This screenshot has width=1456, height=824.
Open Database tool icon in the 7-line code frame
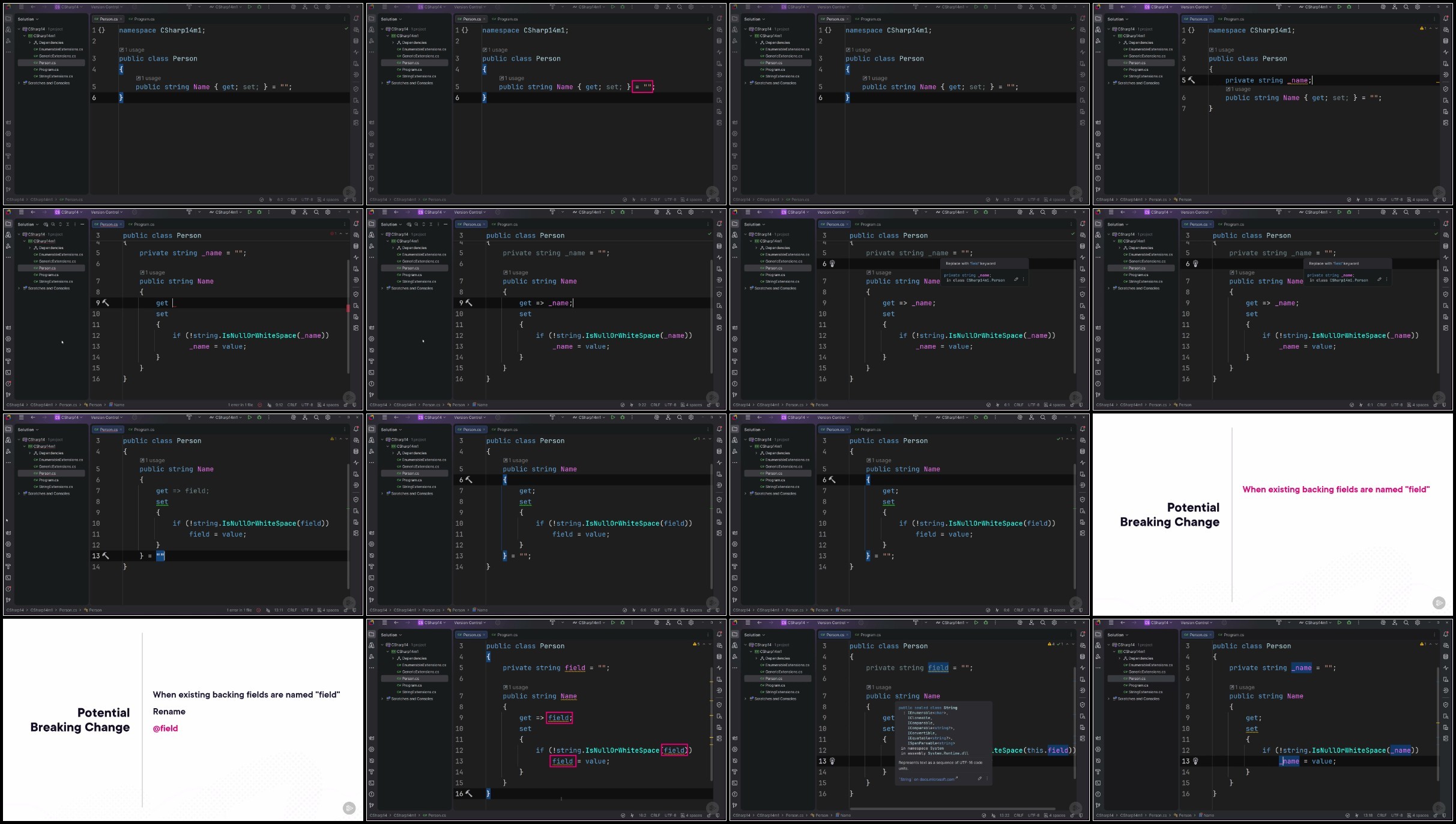(1446, 41)
